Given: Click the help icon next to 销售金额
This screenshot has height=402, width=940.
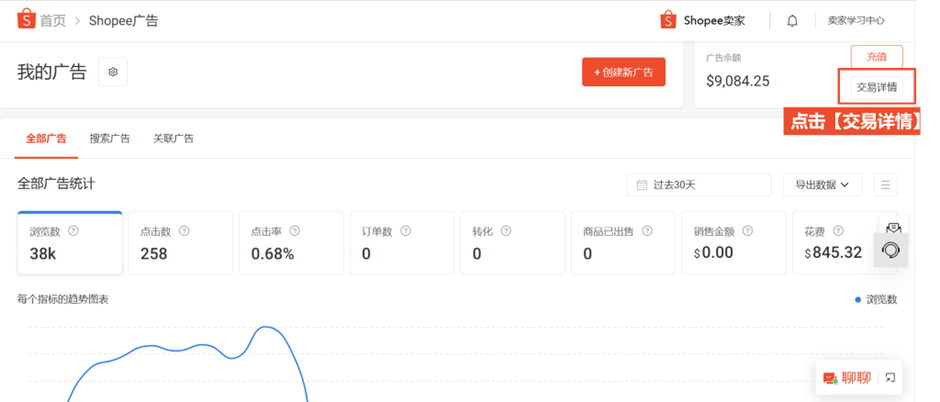Looking at the screenshot, I should pyautogui.click(x=747, y=231).
